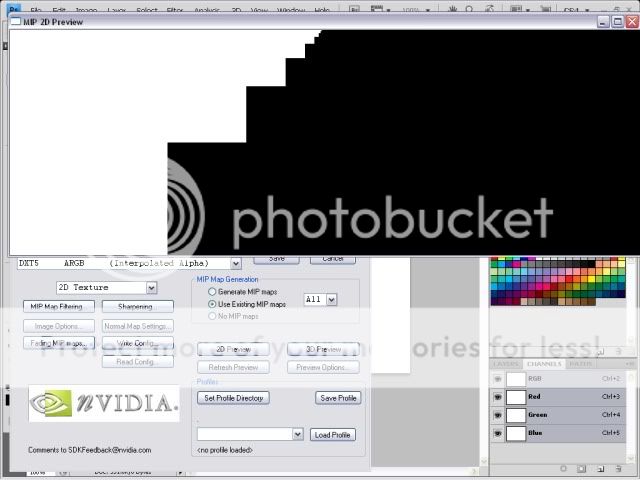Click the Load Profile button
Screen dimensions: 640x480
[333, 435]
